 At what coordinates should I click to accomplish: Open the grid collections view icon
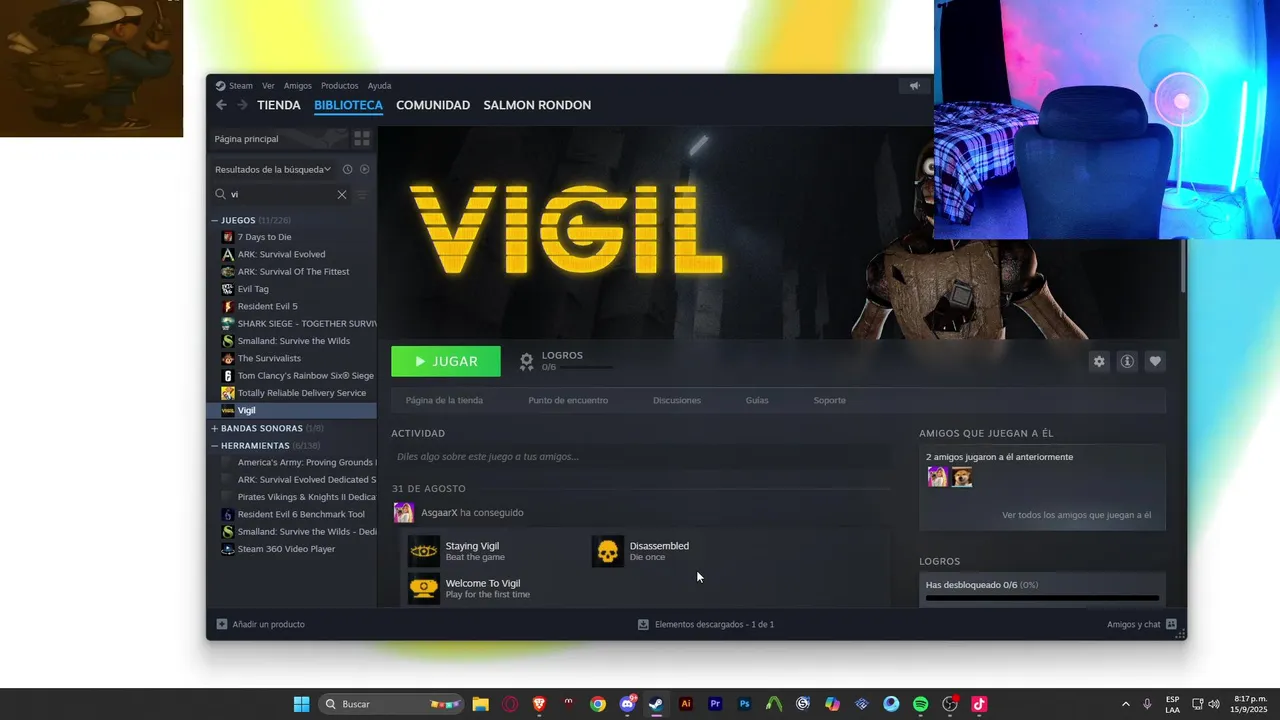click(362, 139)
